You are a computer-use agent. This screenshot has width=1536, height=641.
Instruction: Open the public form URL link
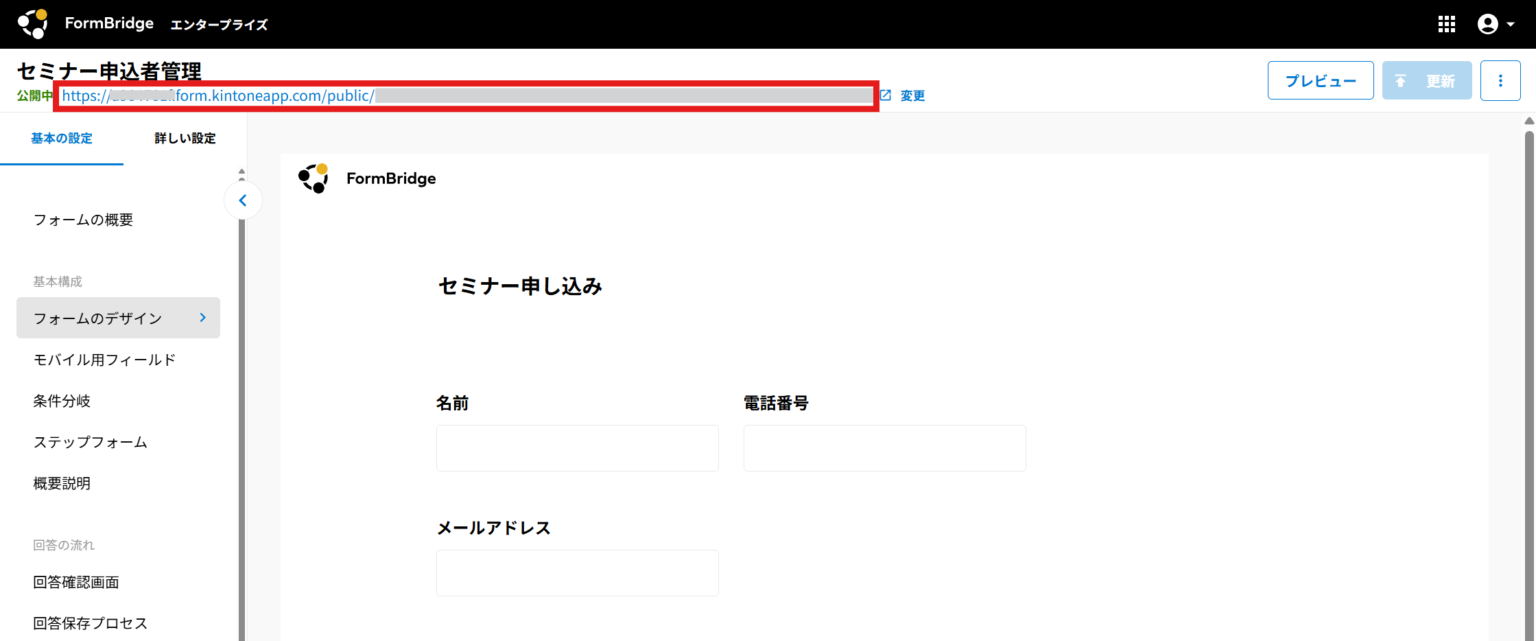465,96
